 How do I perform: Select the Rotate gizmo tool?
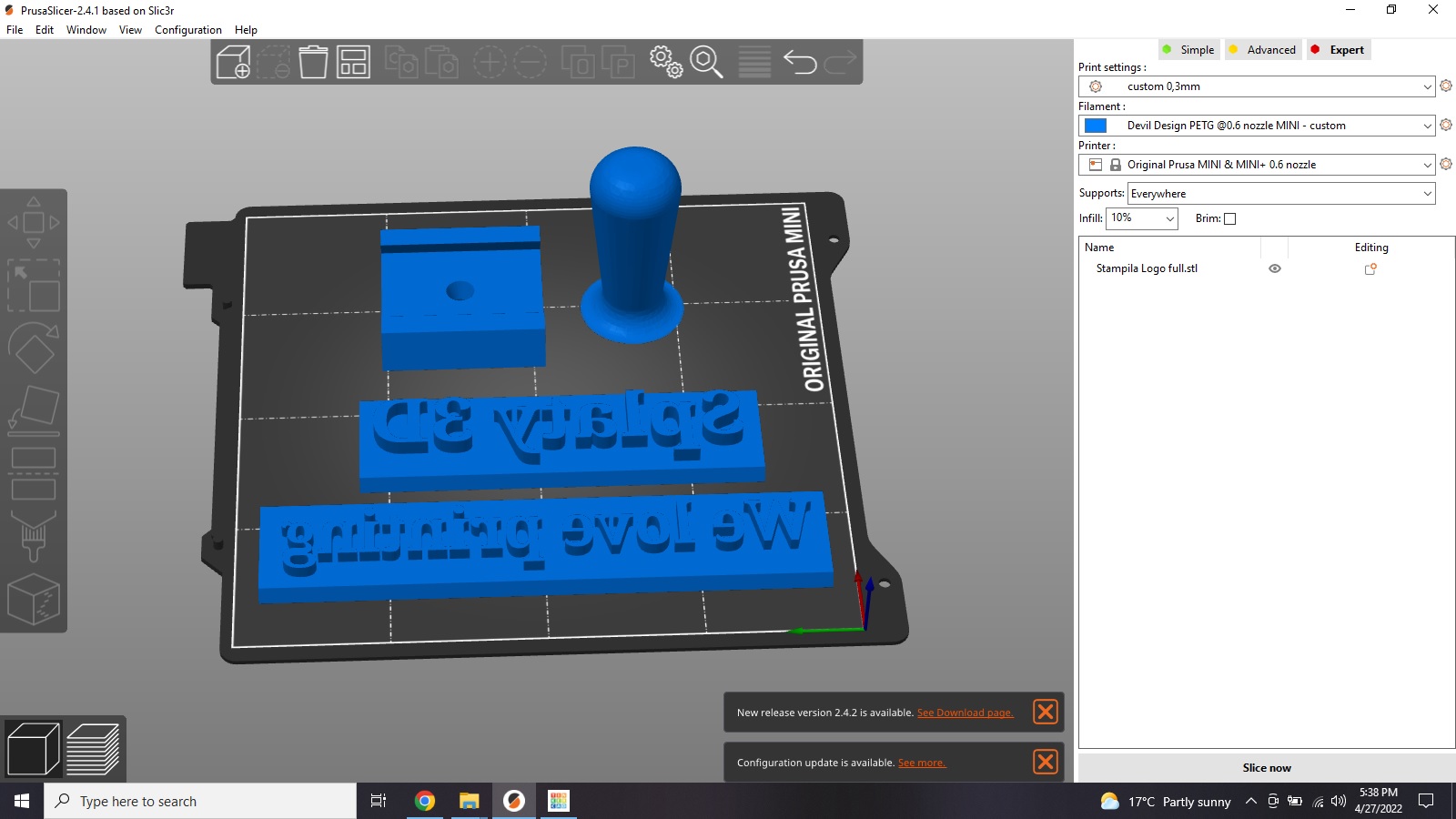34,348
